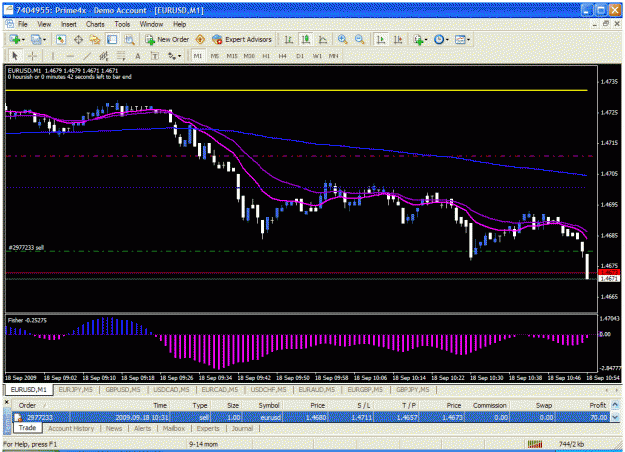Open the Profiles dropdown
Screen dimensions: 625x452
click(38, 39)
